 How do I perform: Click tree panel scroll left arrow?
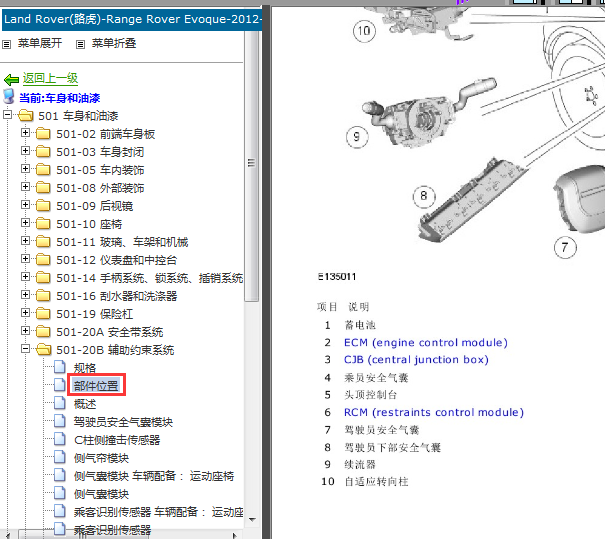[x=8, y=535]
